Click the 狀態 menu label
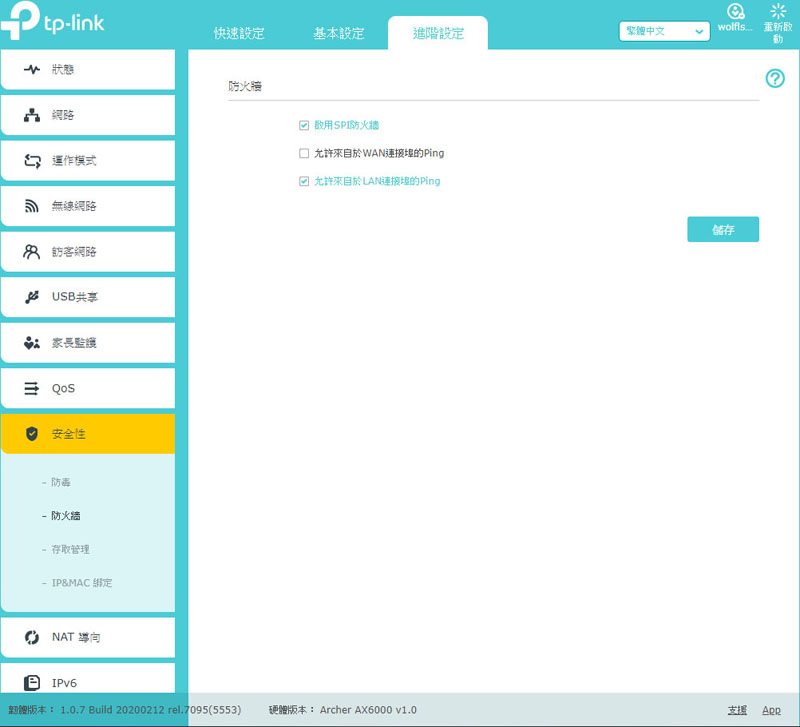 (63, 69)
